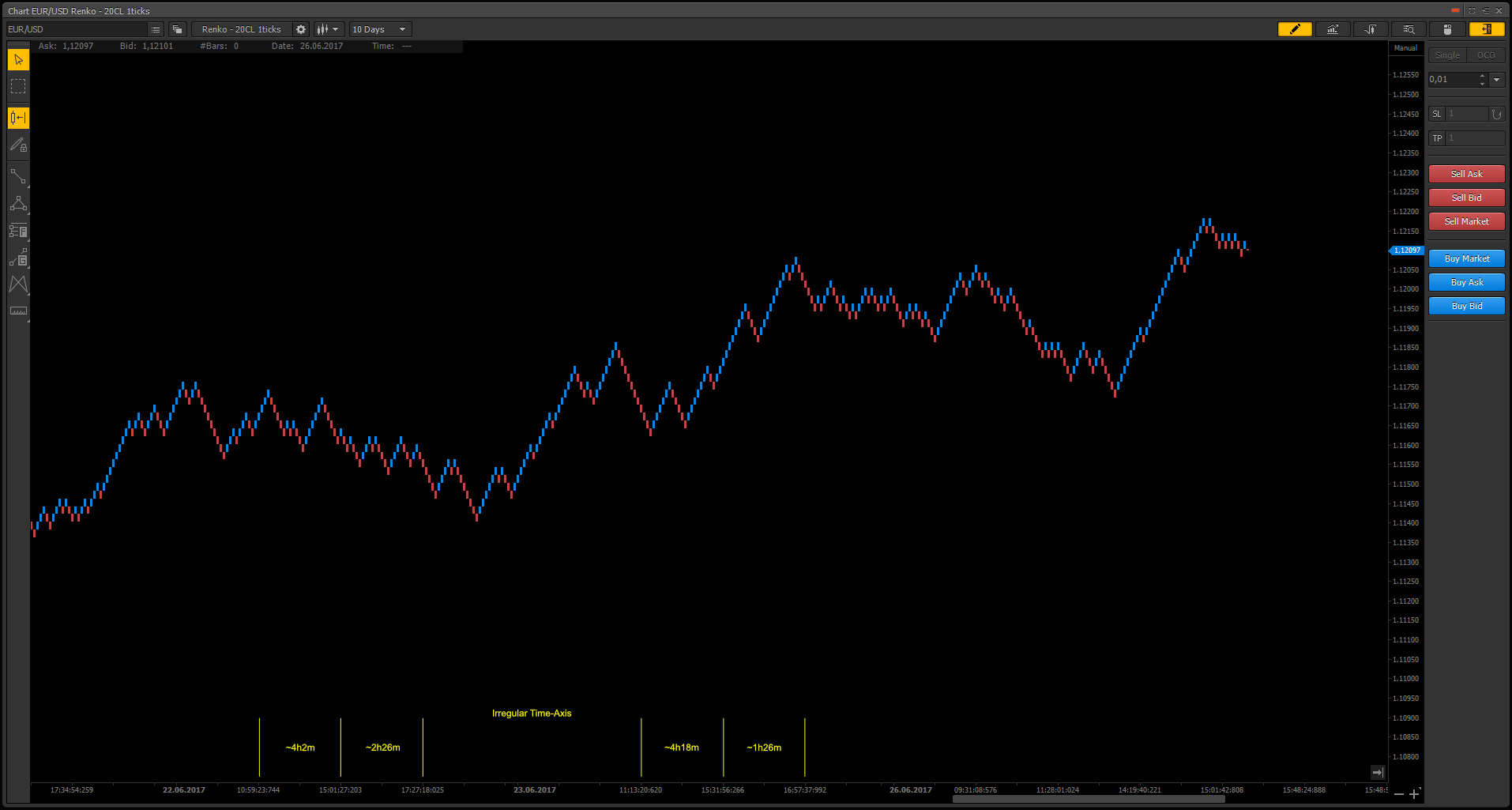Click the stop loss value field
The width and height of the screenshot is (1512, 810).
tap(1467, 114)
